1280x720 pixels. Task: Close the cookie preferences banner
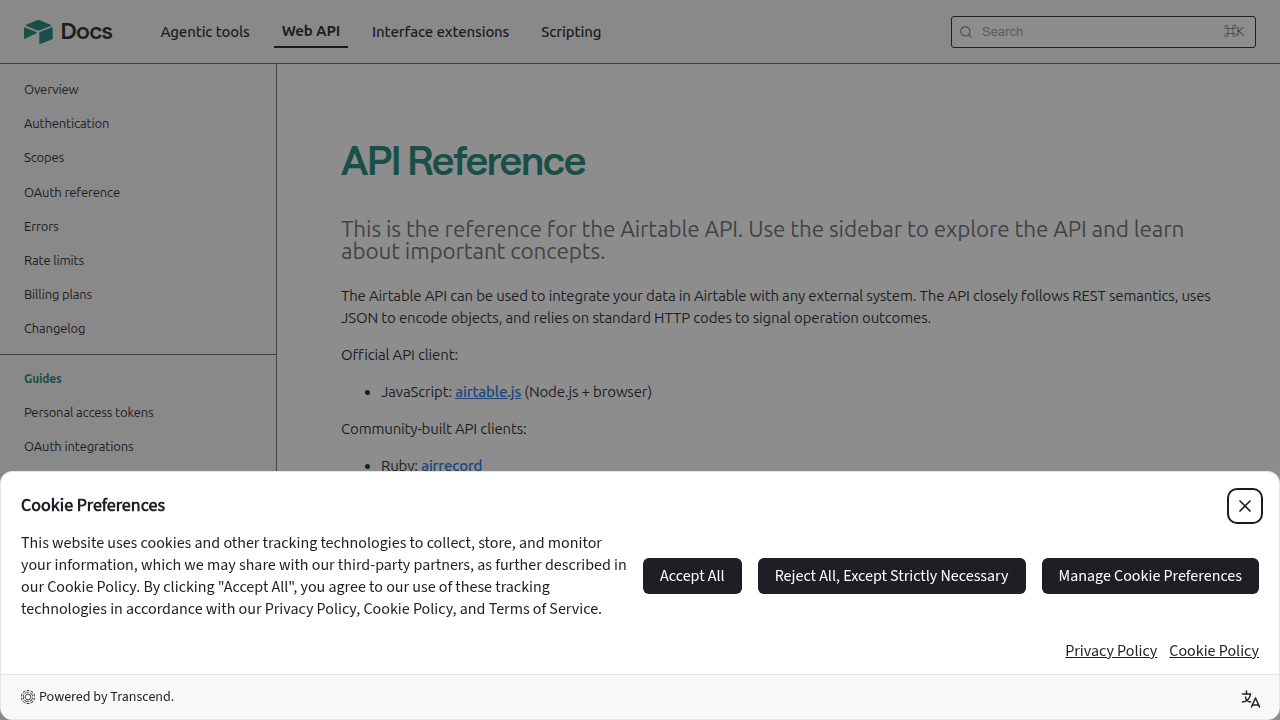pyautogui.click(x=1245, y=506)
